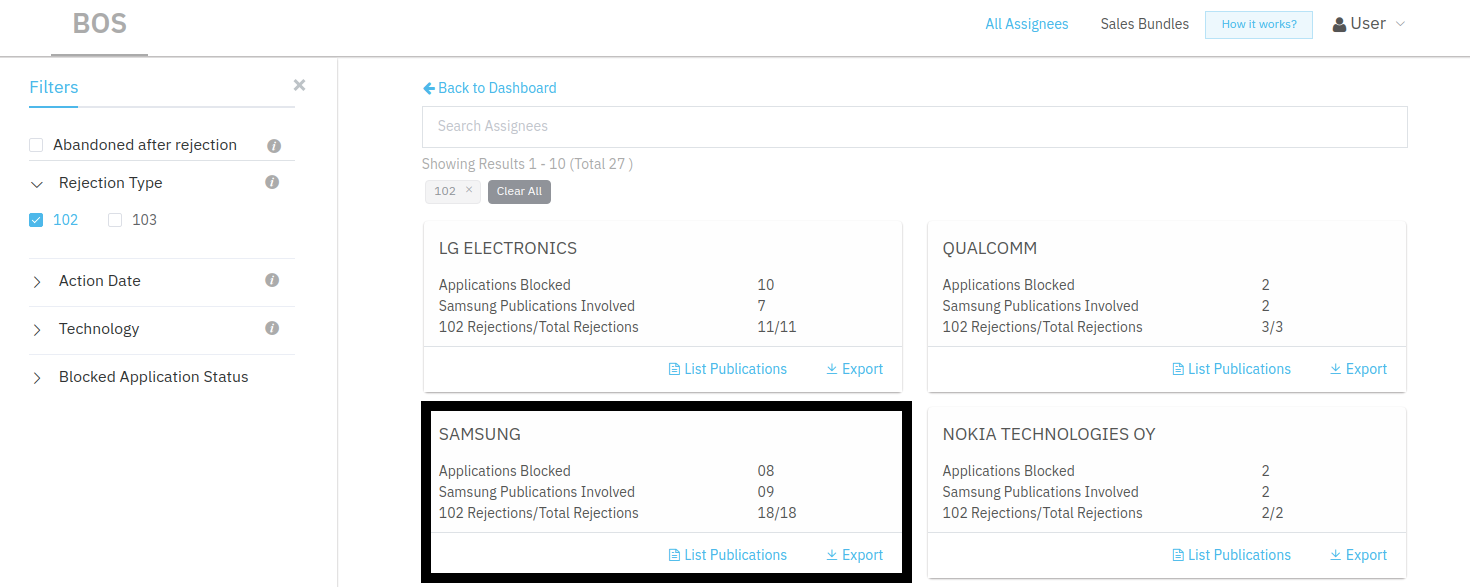
Task: Click NOKIA TECHNOLOGIES OY card title
Action: [x=1049, y=434]
